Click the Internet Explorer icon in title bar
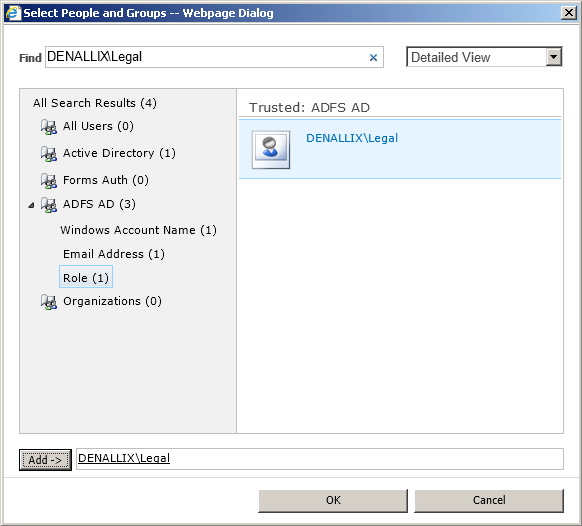This screenshot has height=526, width=582. coord(13,13)
